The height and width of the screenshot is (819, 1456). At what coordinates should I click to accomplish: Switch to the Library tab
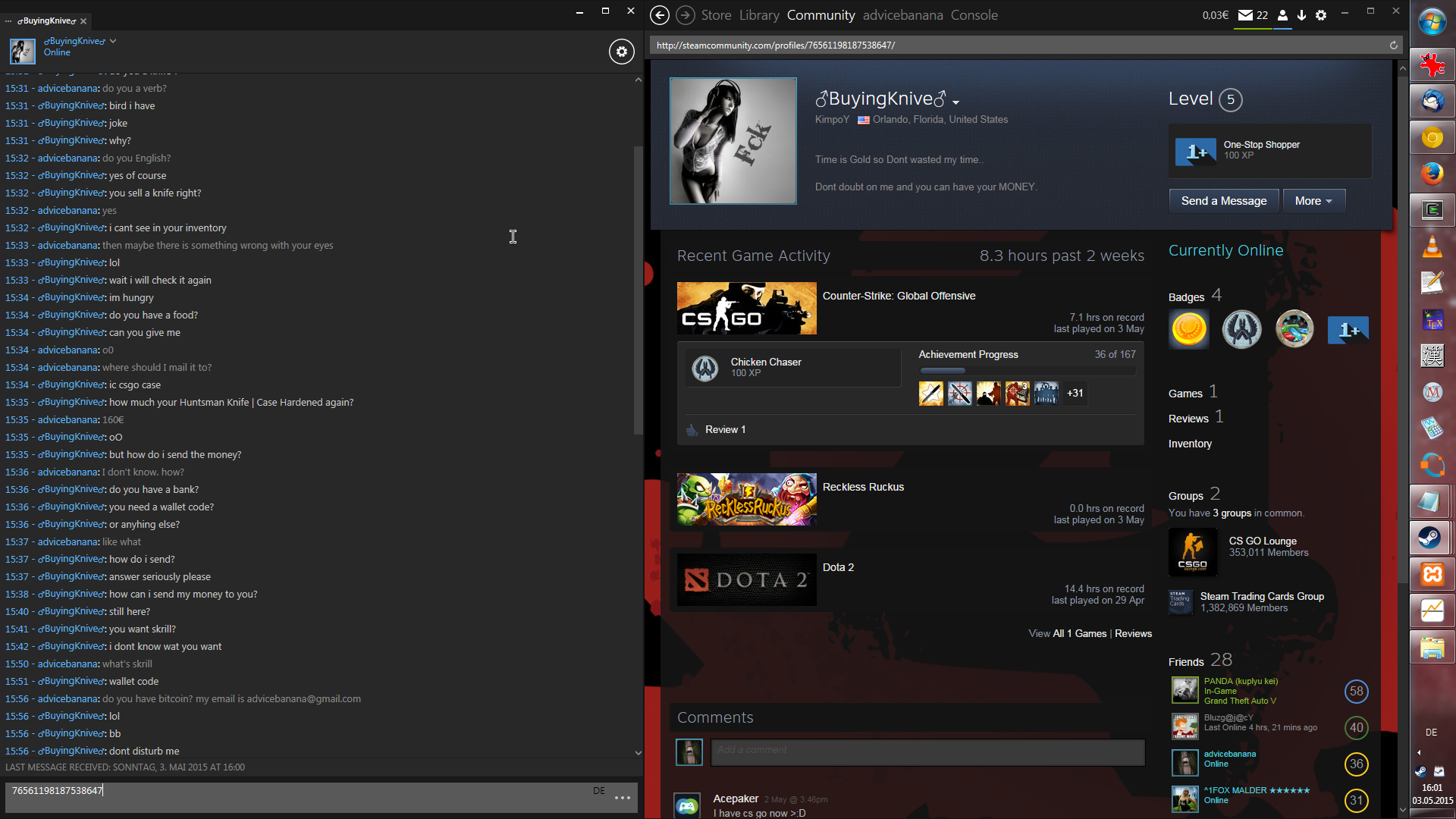[759, 15]
